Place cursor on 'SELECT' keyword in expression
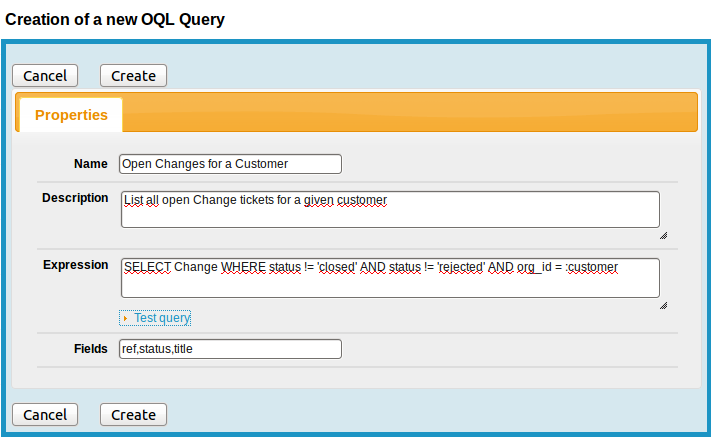This screenshot has height=437, width=711. coord(147,267)
